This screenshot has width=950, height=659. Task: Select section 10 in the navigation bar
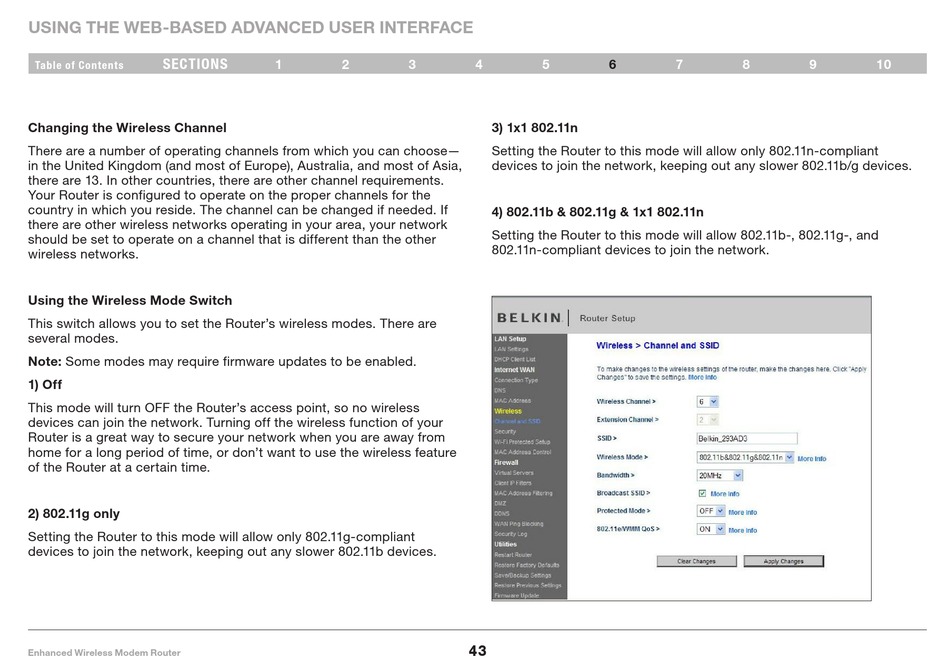(x=883, y=65)
